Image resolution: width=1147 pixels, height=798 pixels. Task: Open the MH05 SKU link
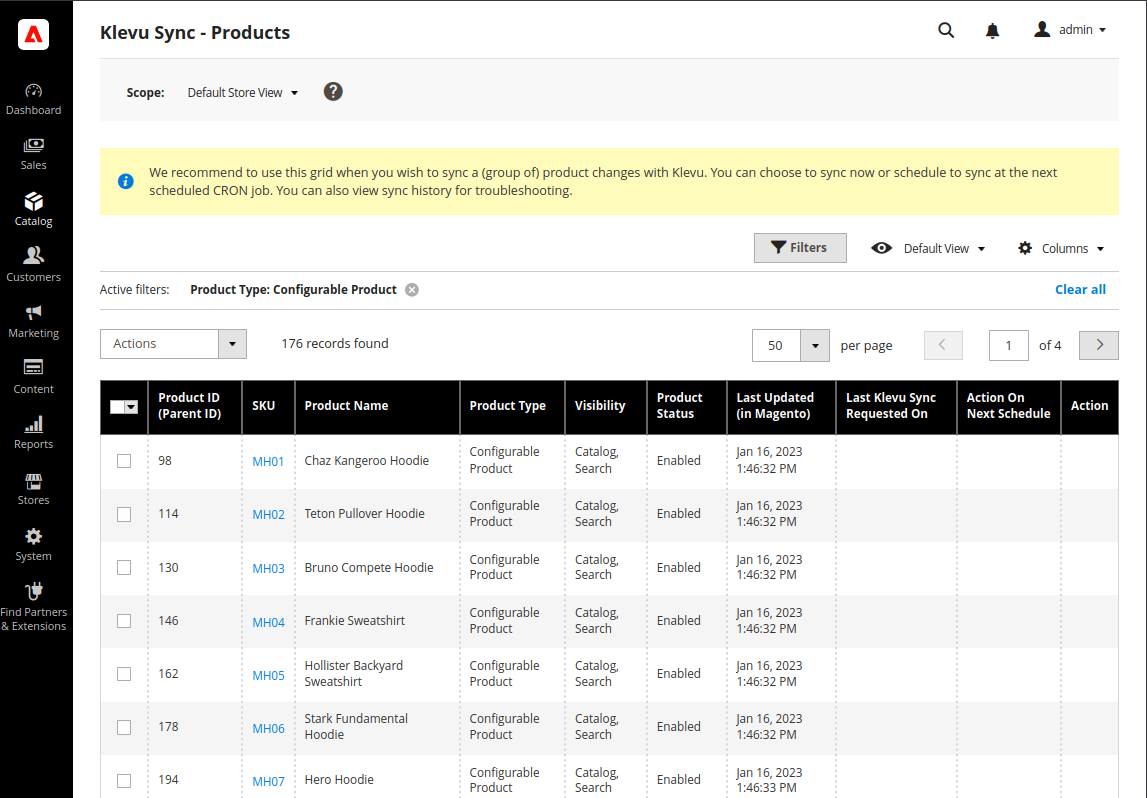(268, 675)
